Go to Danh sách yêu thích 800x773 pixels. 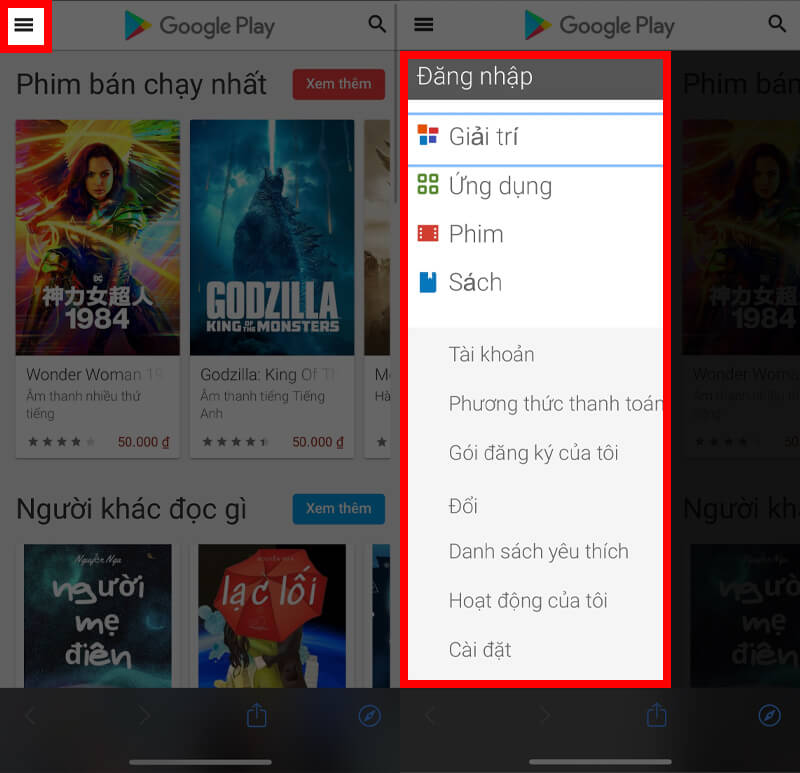(538, 551)
